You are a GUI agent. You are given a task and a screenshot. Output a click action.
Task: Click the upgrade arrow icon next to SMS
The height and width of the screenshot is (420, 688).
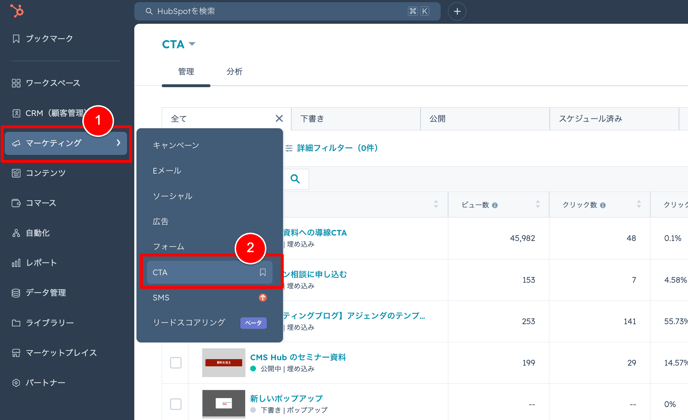point(262,298)
